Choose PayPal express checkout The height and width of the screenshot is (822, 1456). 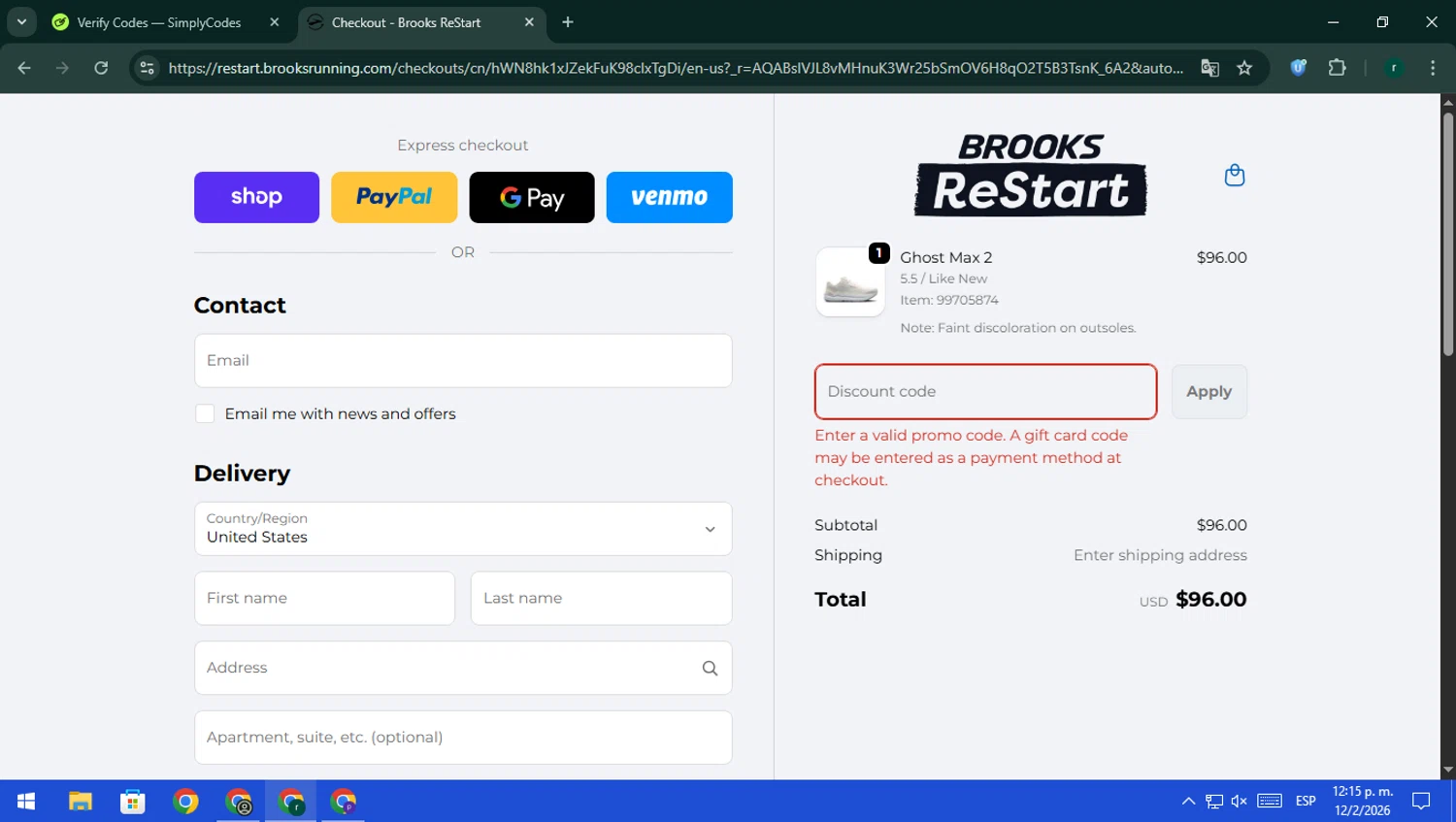394,197
